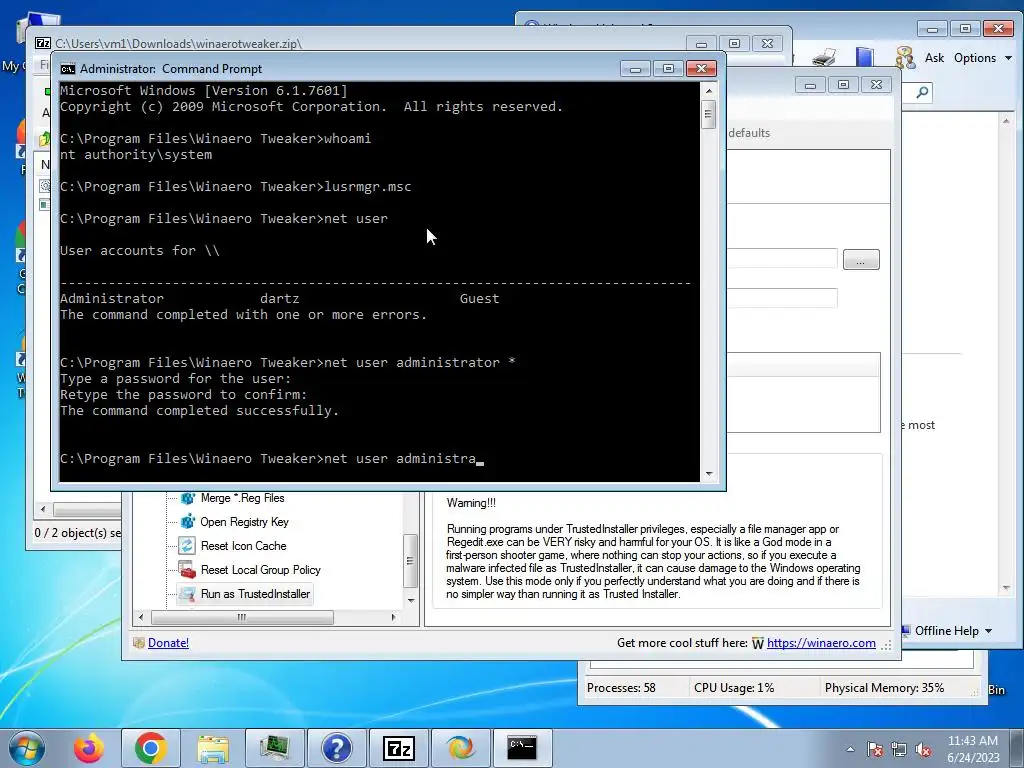Close the Windows Help window

tap(998, 29)
